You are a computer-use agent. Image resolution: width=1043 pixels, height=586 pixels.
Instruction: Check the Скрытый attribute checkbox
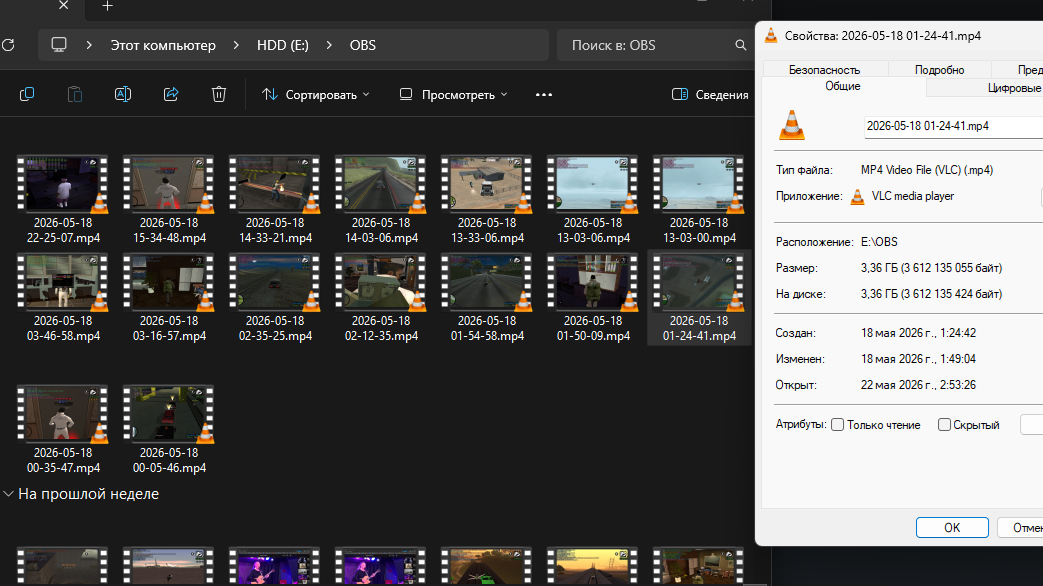(x=944, y=424)
